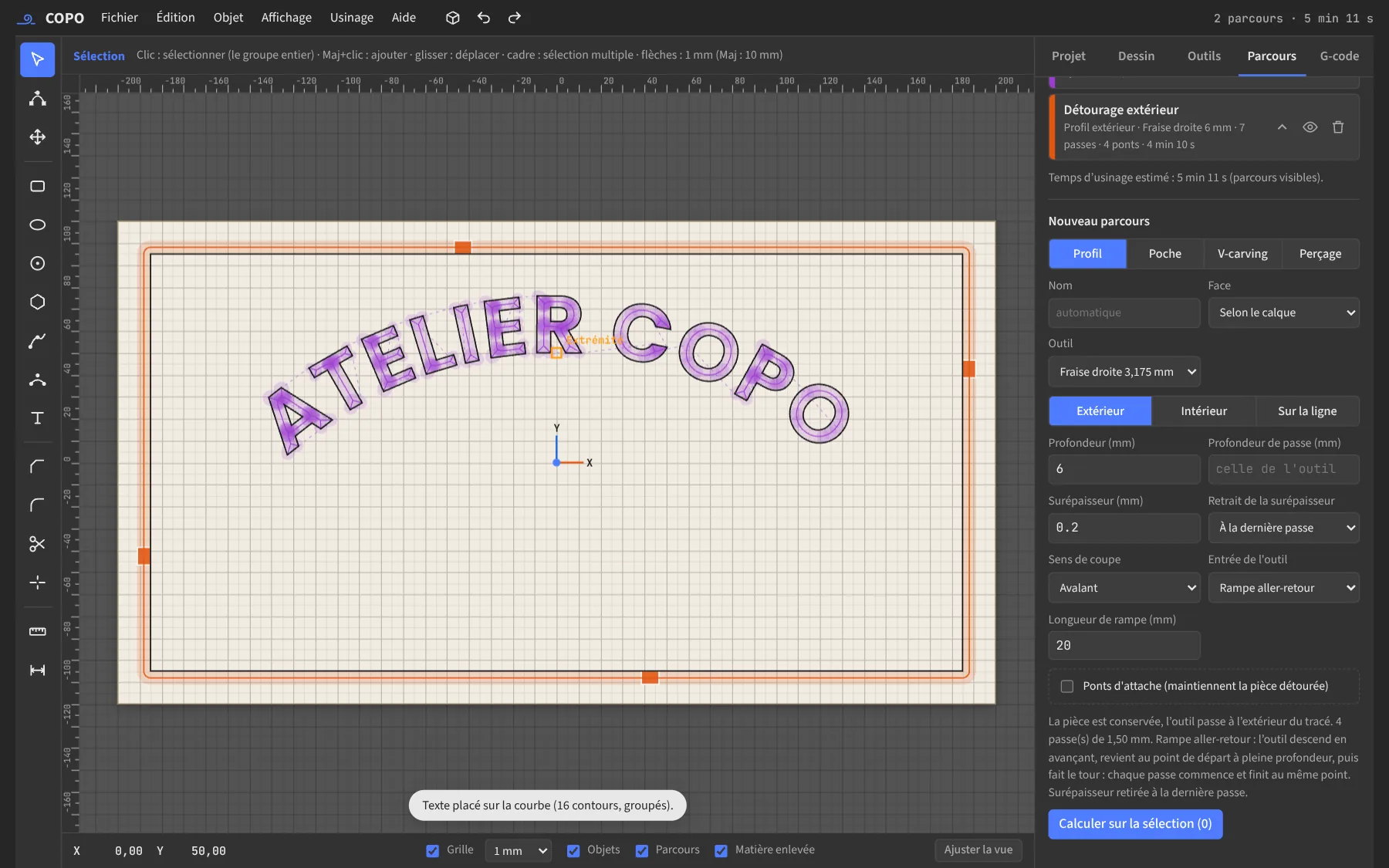This screenshot has height=868, width=1389.
Task: Click the Longueur de rampe input field
Action: coord(1124,646)
